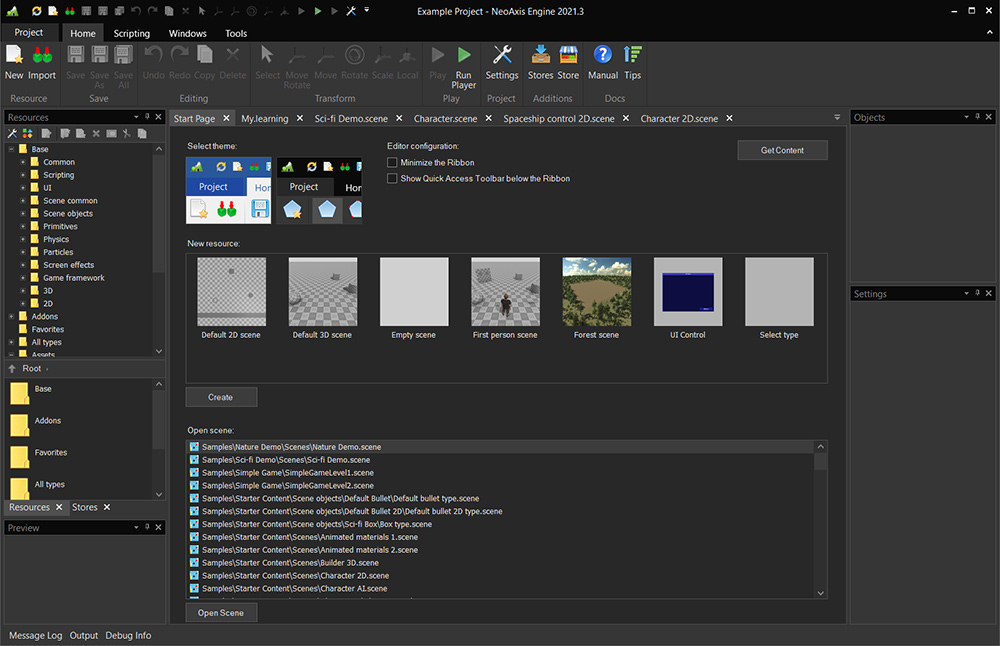The height and width of the screenshot is (646, 1000).
Task: Close the My.learning tab
Action: [300, 118]
